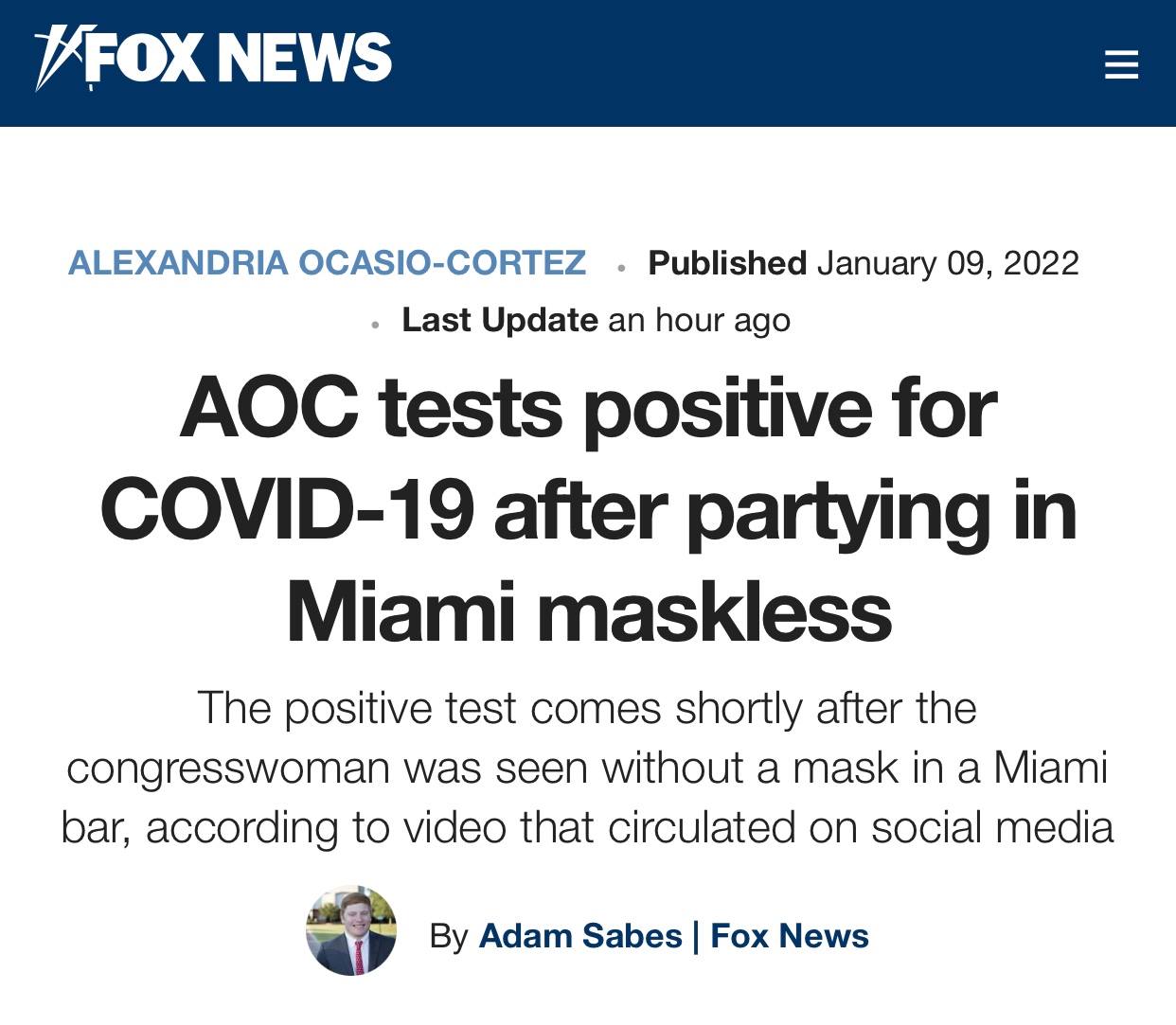1176x1025 pixels.
Task: Click the January 09, 2022 date
Action: click(x=948, y=262)
